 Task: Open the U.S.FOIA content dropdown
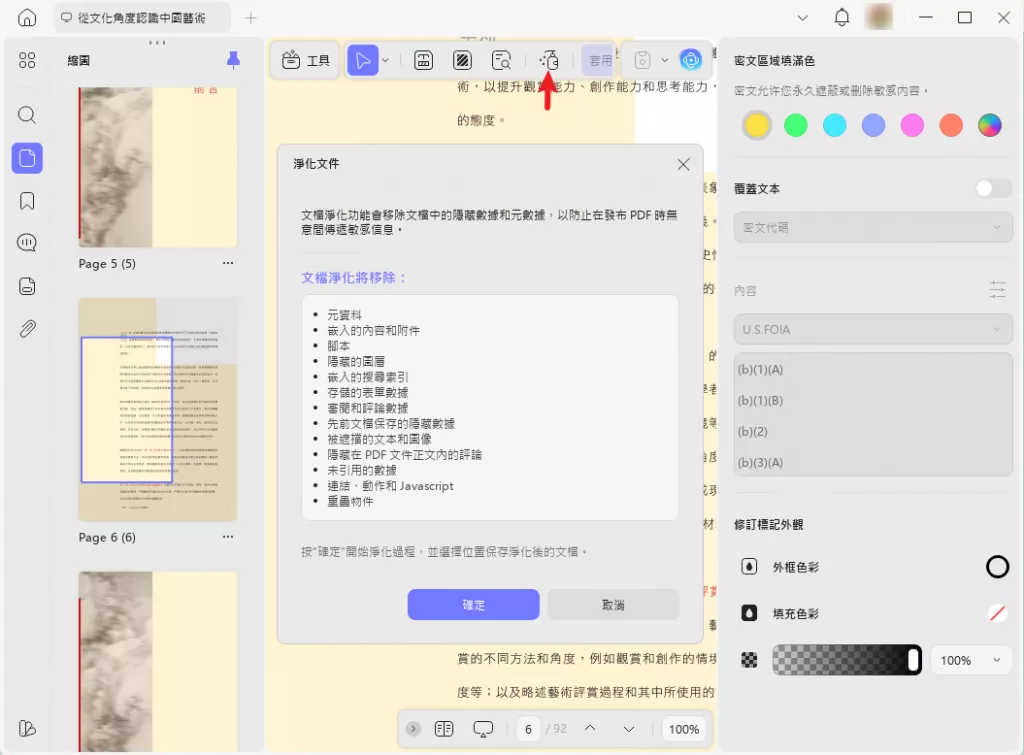872,329
